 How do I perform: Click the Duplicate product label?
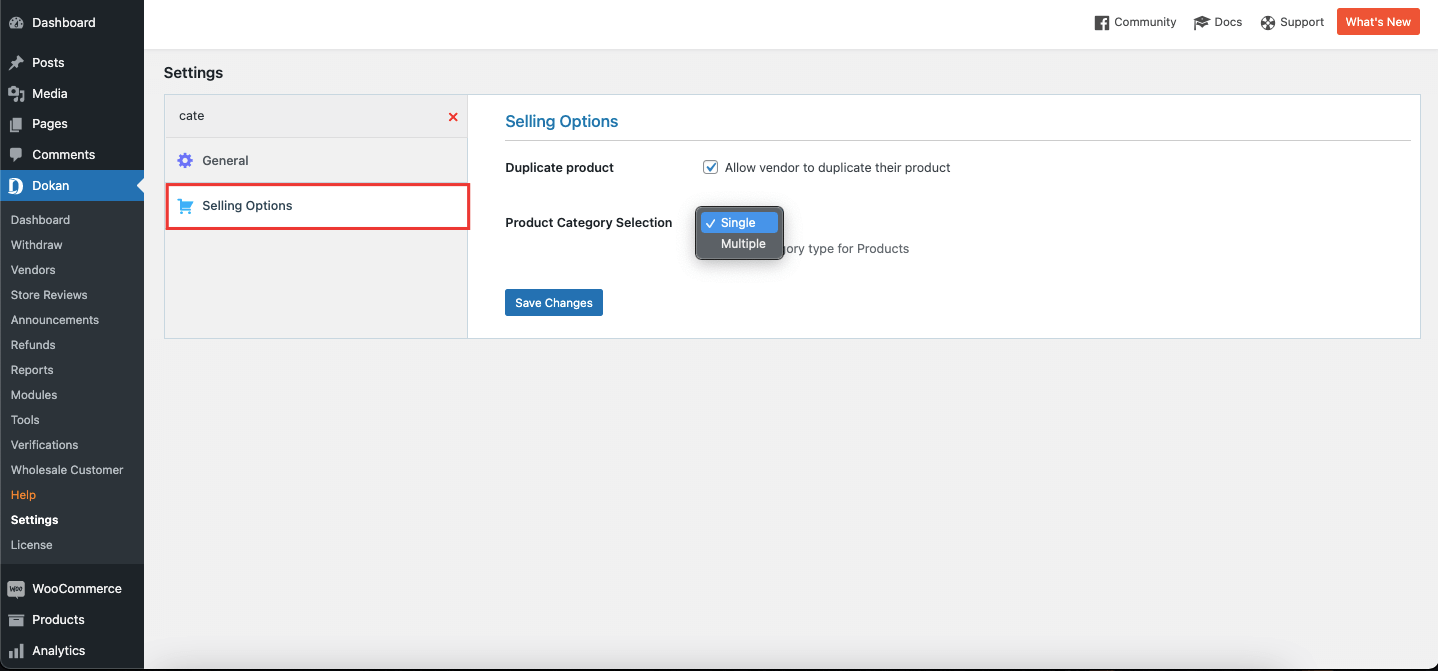click(560, 167)
